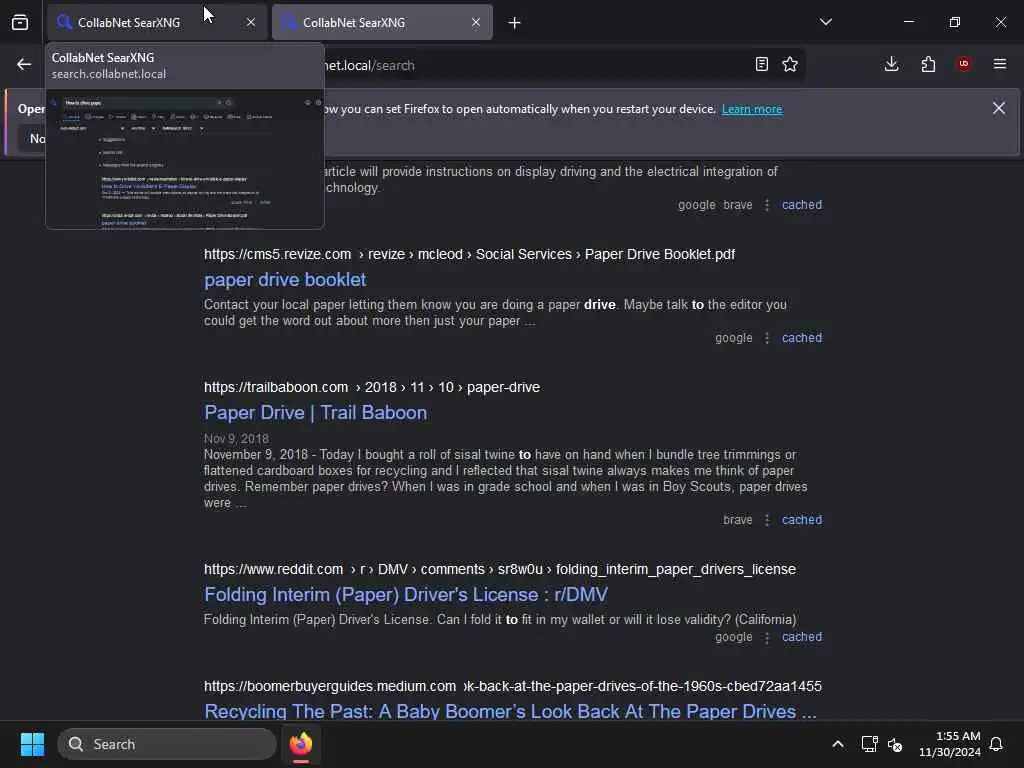Open options dots for the first result
The width and height of the screenshot is (1024, 768).
(767, 205)
